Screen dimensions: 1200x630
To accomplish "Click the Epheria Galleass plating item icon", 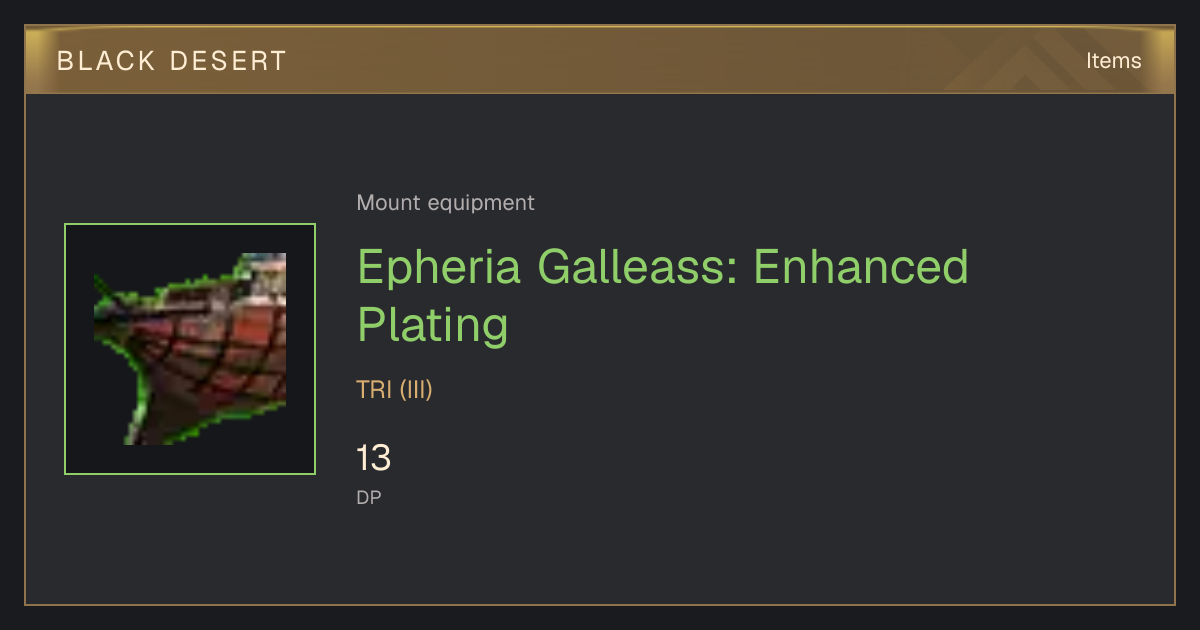I will [190, 349].
